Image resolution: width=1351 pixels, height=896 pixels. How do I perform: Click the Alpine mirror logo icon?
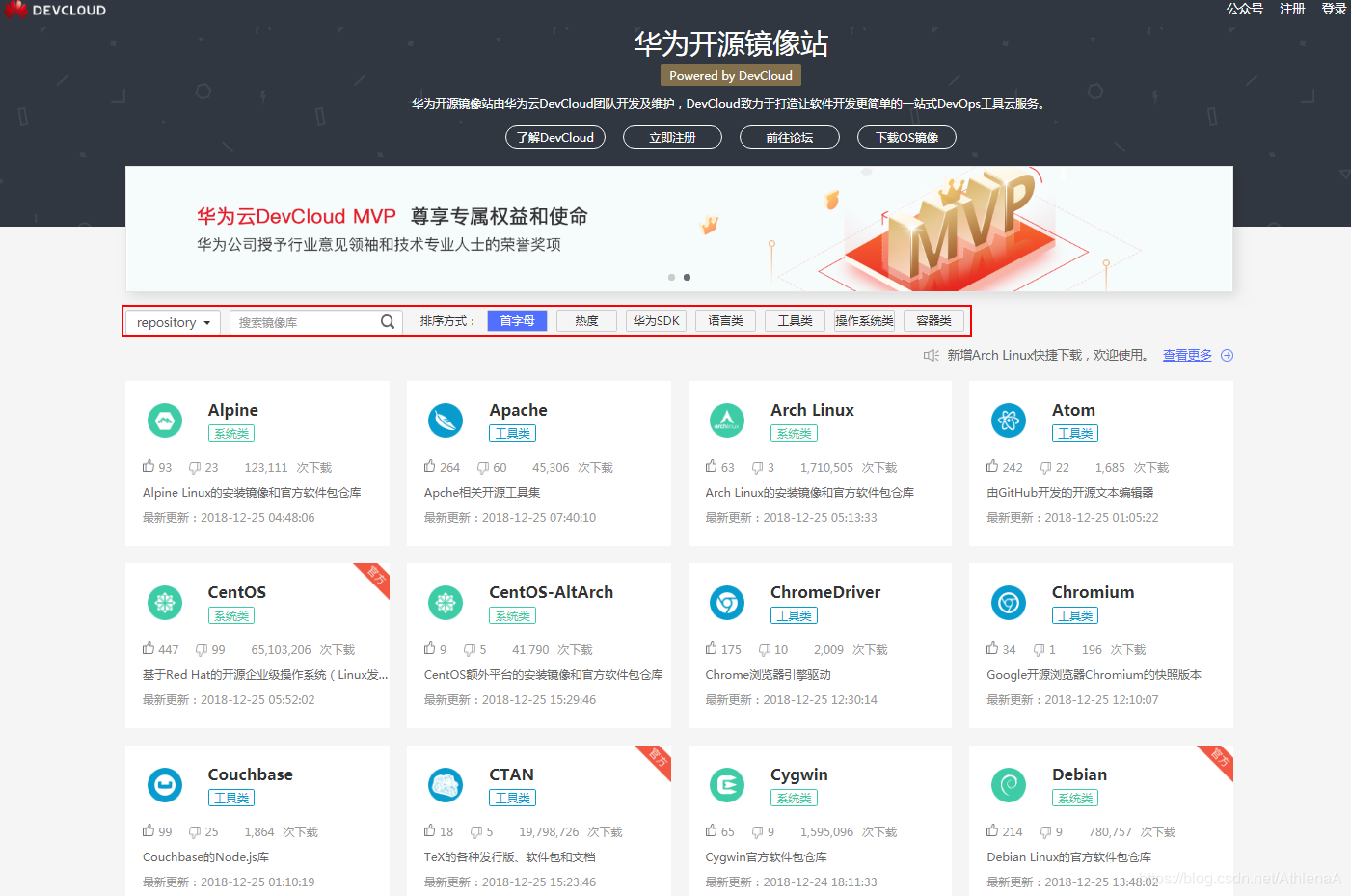165,421
